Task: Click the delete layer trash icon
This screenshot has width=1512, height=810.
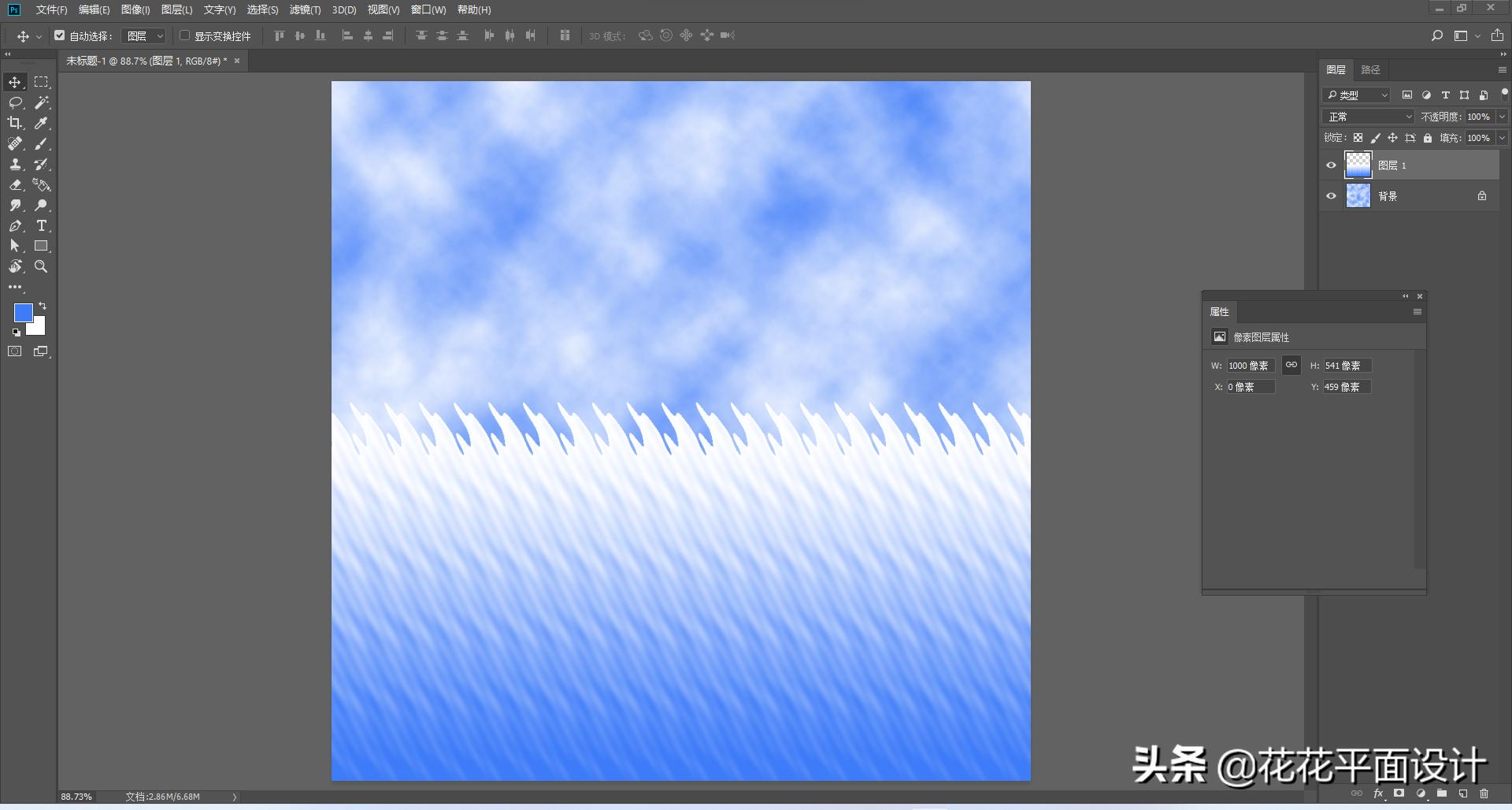Action: pyautogui.click(x=1484, y=793)
